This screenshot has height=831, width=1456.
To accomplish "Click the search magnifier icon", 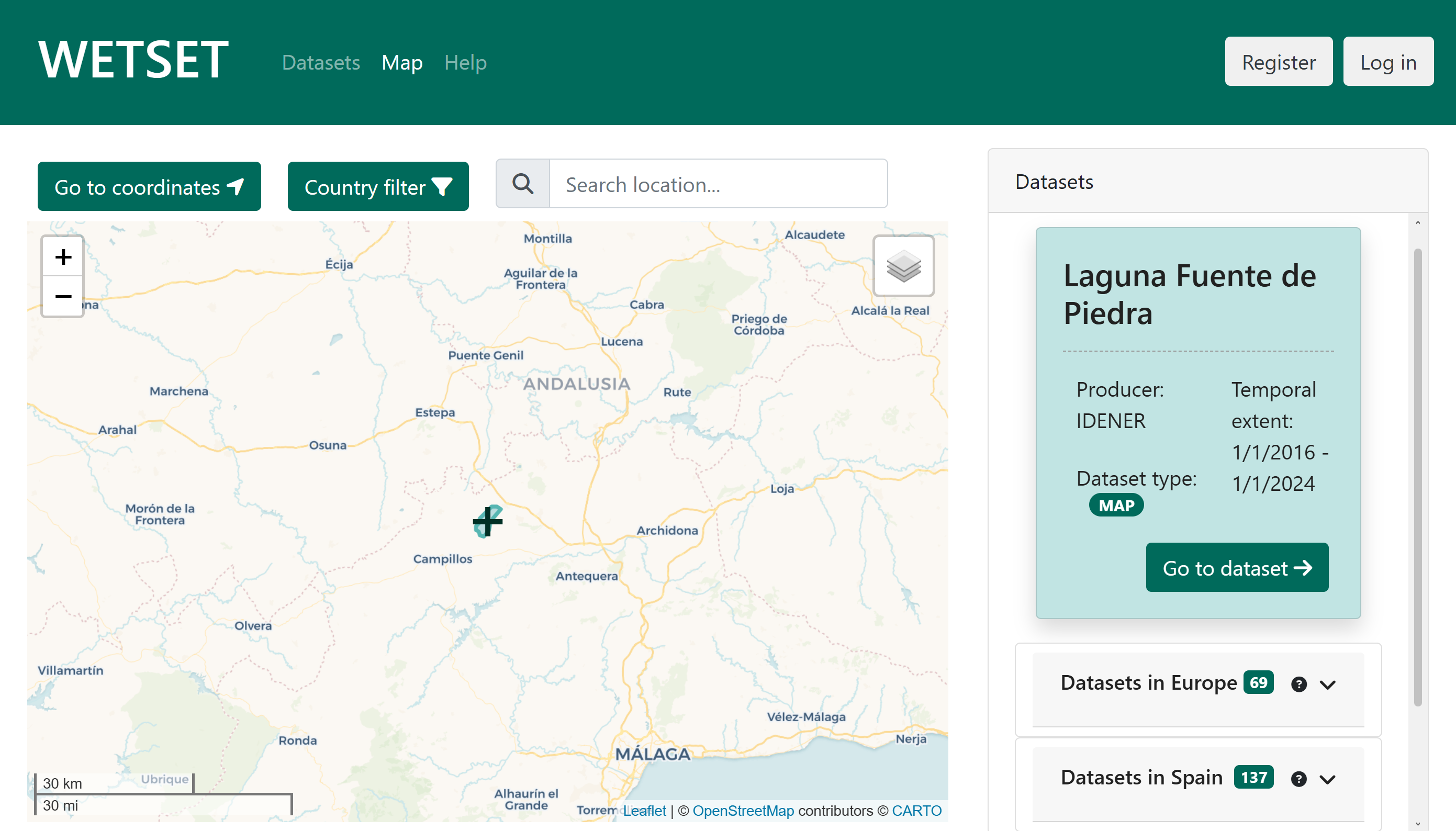I will (521, 184).
